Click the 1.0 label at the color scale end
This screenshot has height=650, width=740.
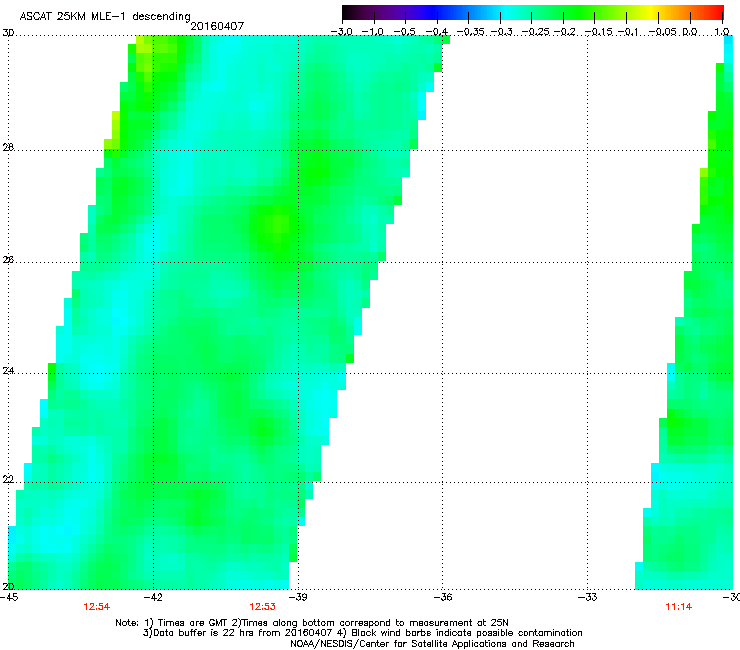(722, 32)
